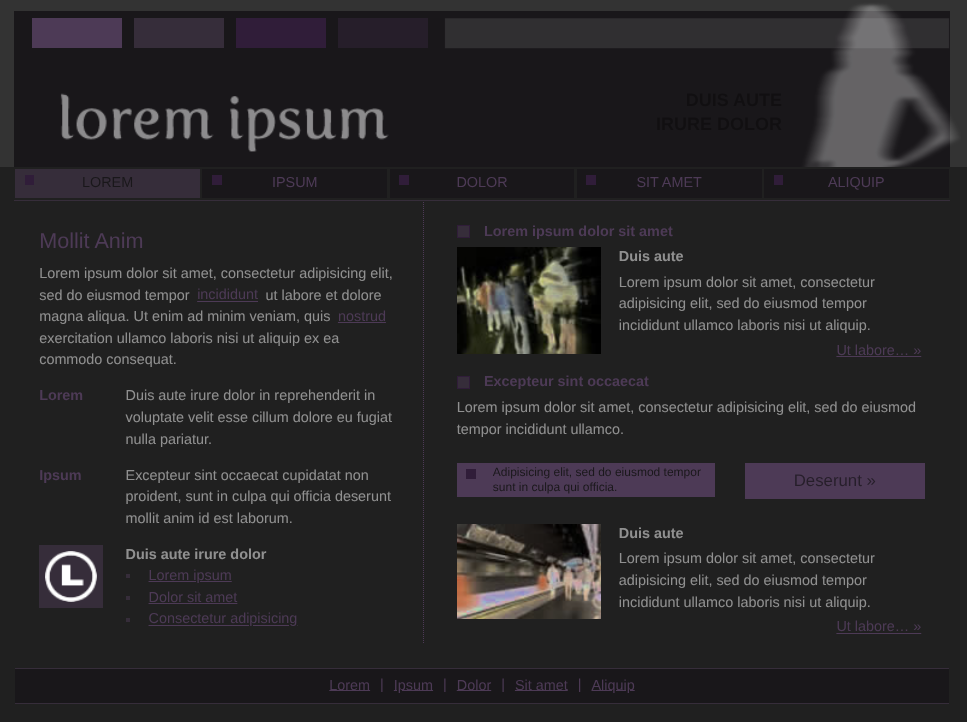
Task: Click the empty input bar at the top
Action: tap(696, 33)
